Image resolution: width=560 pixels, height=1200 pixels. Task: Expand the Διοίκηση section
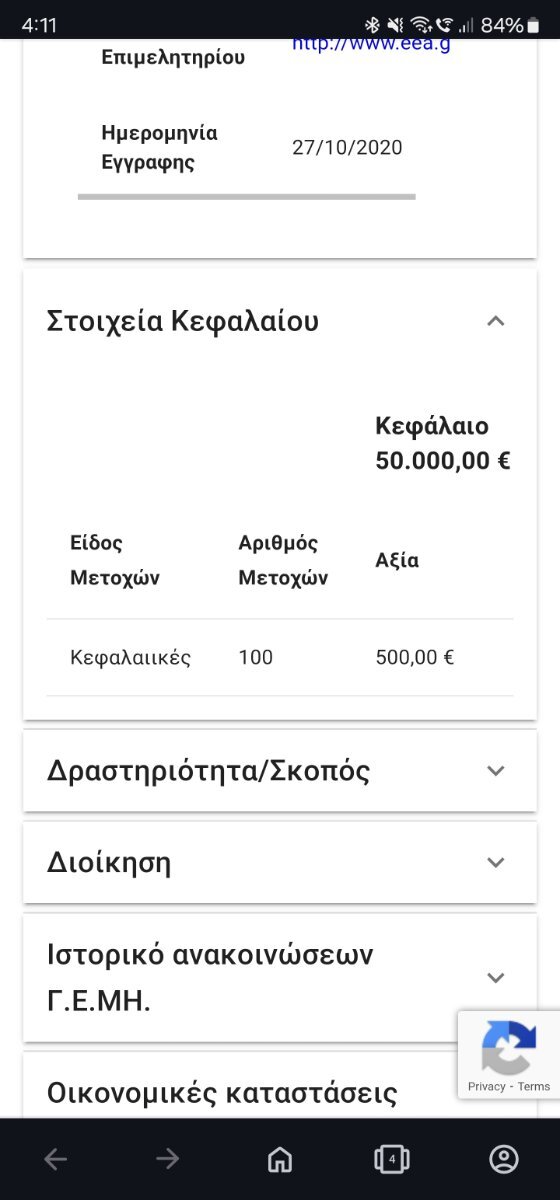tap(280, 862)
